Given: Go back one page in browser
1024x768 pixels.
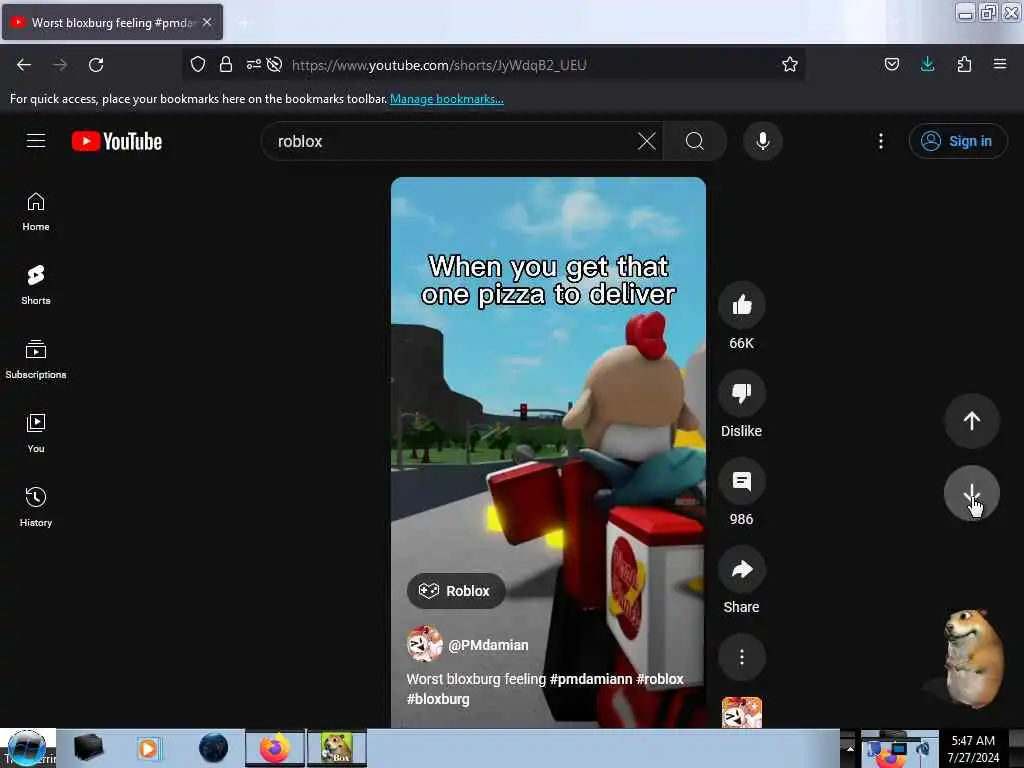Looking at the screenshot, I should tap(24, 65).
